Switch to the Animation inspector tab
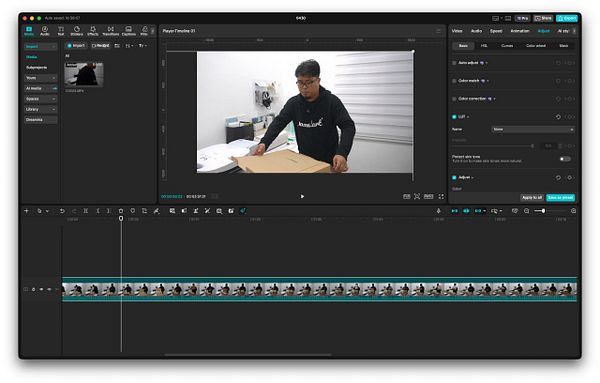This screenshot has width=600, height=383. [x=520, y=31]
